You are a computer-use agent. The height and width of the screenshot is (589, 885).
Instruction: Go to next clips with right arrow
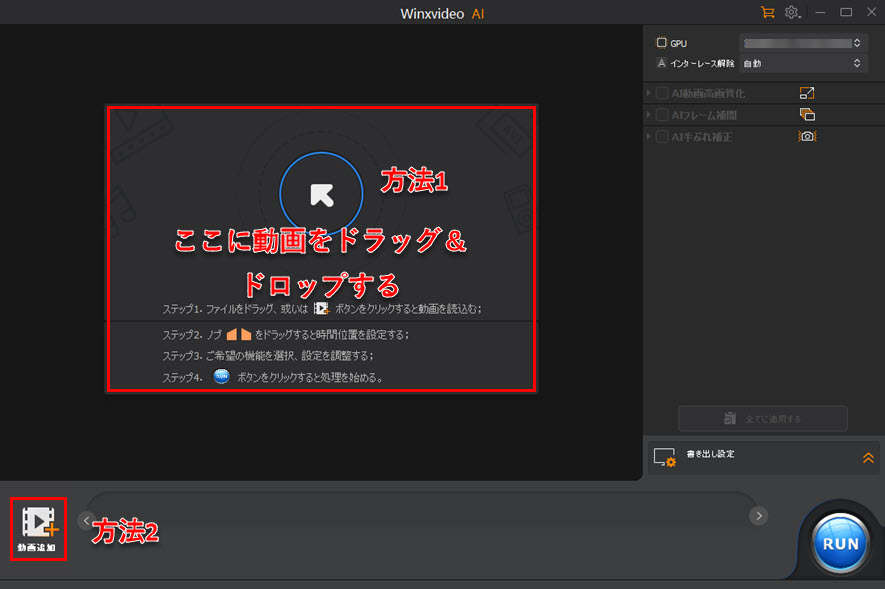(x=759, y=516)
